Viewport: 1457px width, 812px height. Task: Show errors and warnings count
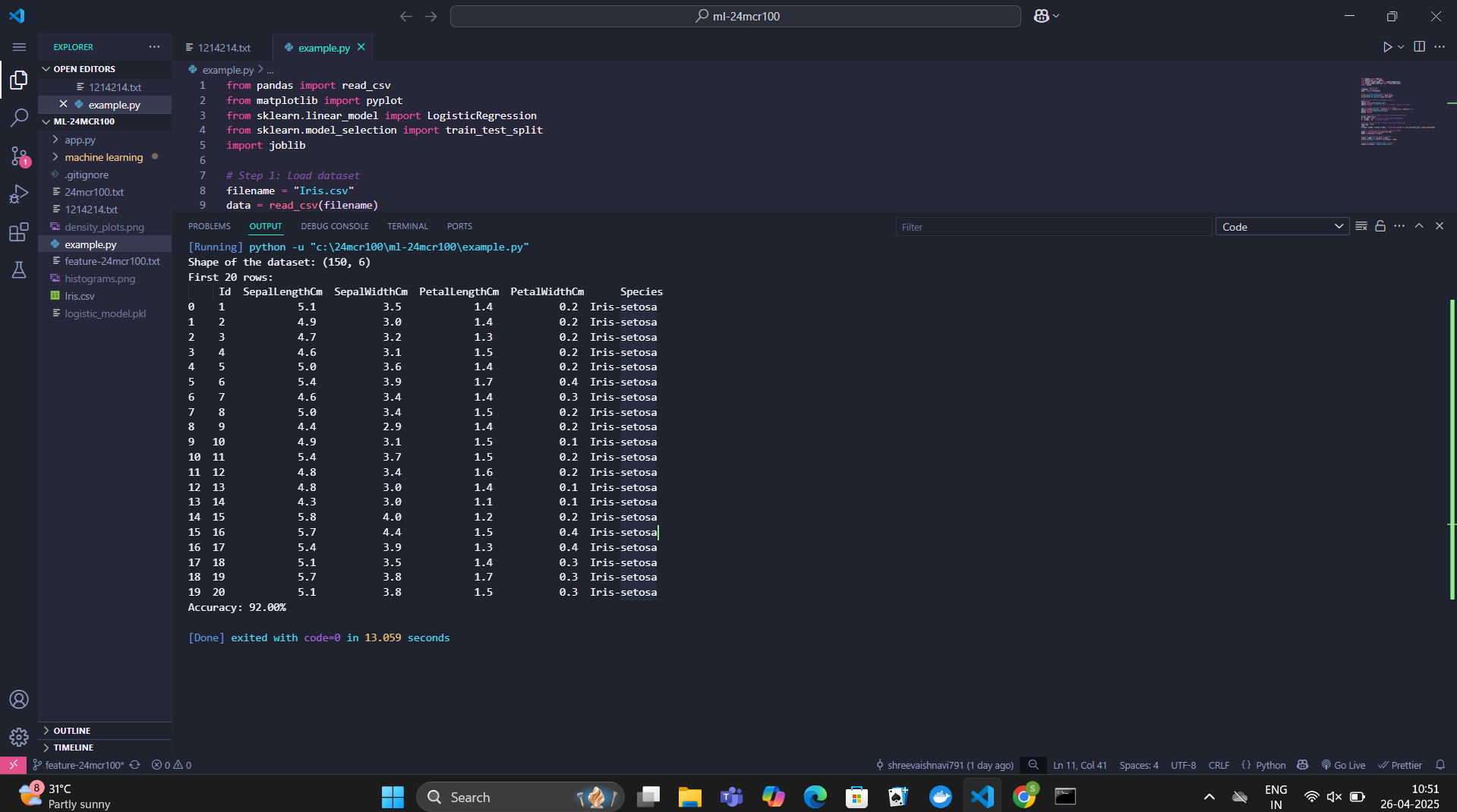pos(172,765)
